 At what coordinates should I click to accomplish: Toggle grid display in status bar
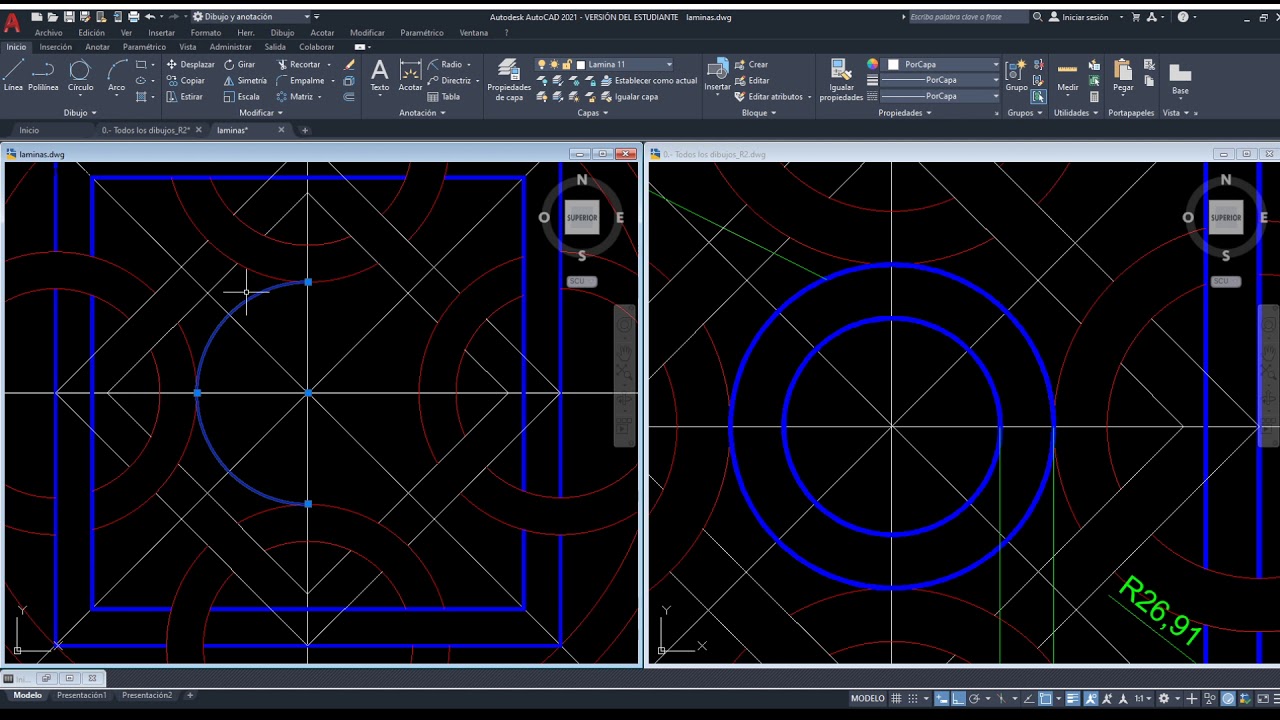[x=896, y=698]
